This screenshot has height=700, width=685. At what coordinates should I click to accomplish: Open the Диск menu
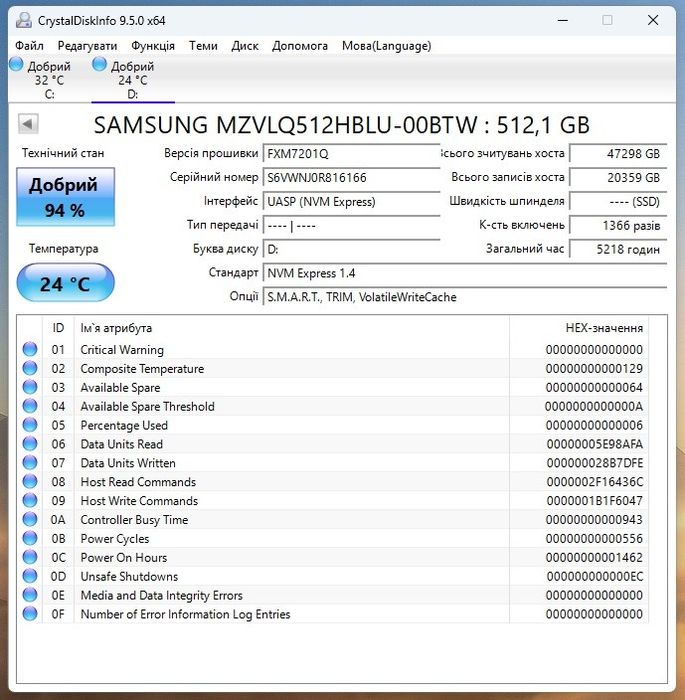245,46
